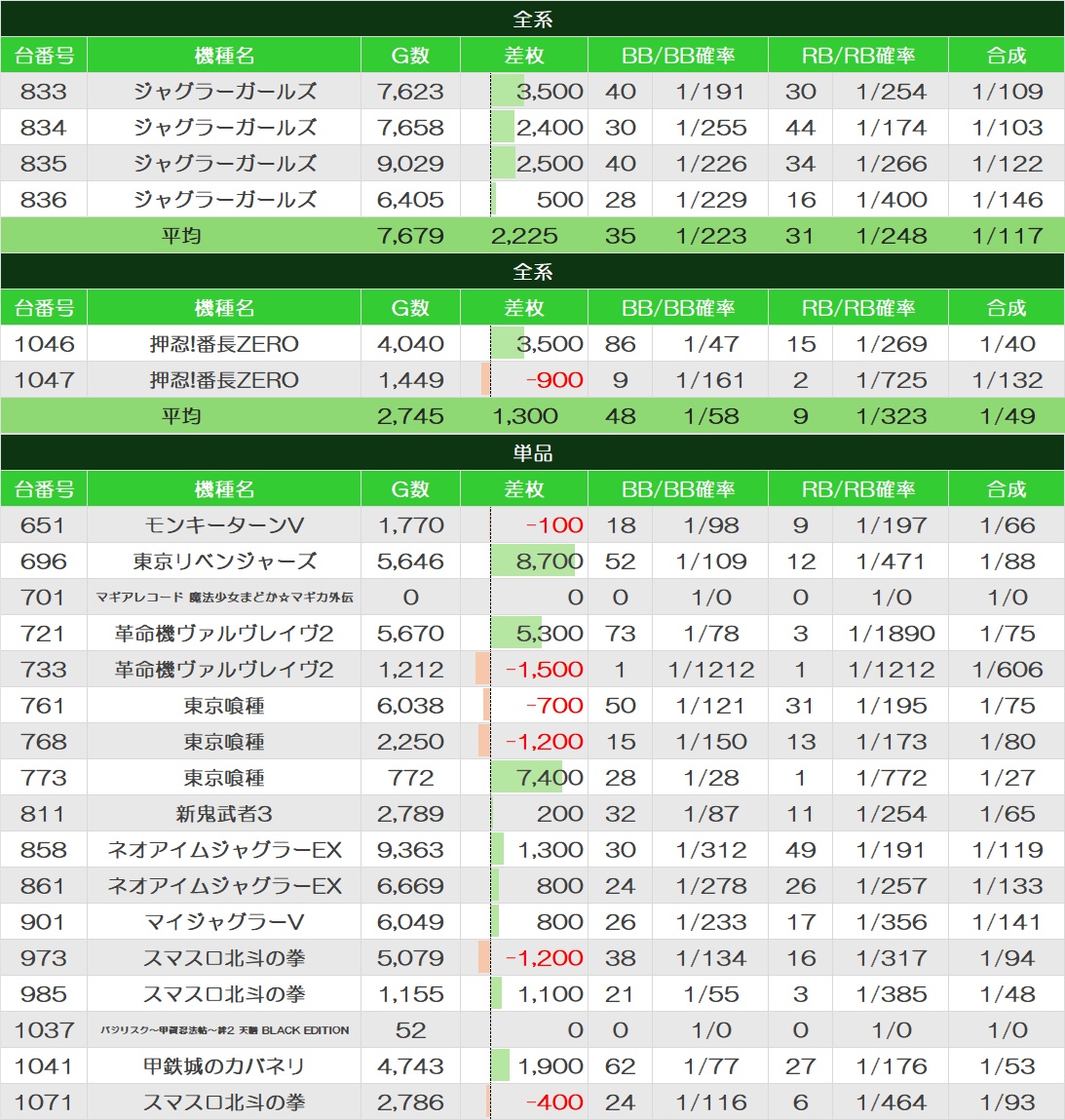Click machine number 1071 cell
This screenshot has width=1065, height=1120.
pyautogui.click(x=44, y=1102)
